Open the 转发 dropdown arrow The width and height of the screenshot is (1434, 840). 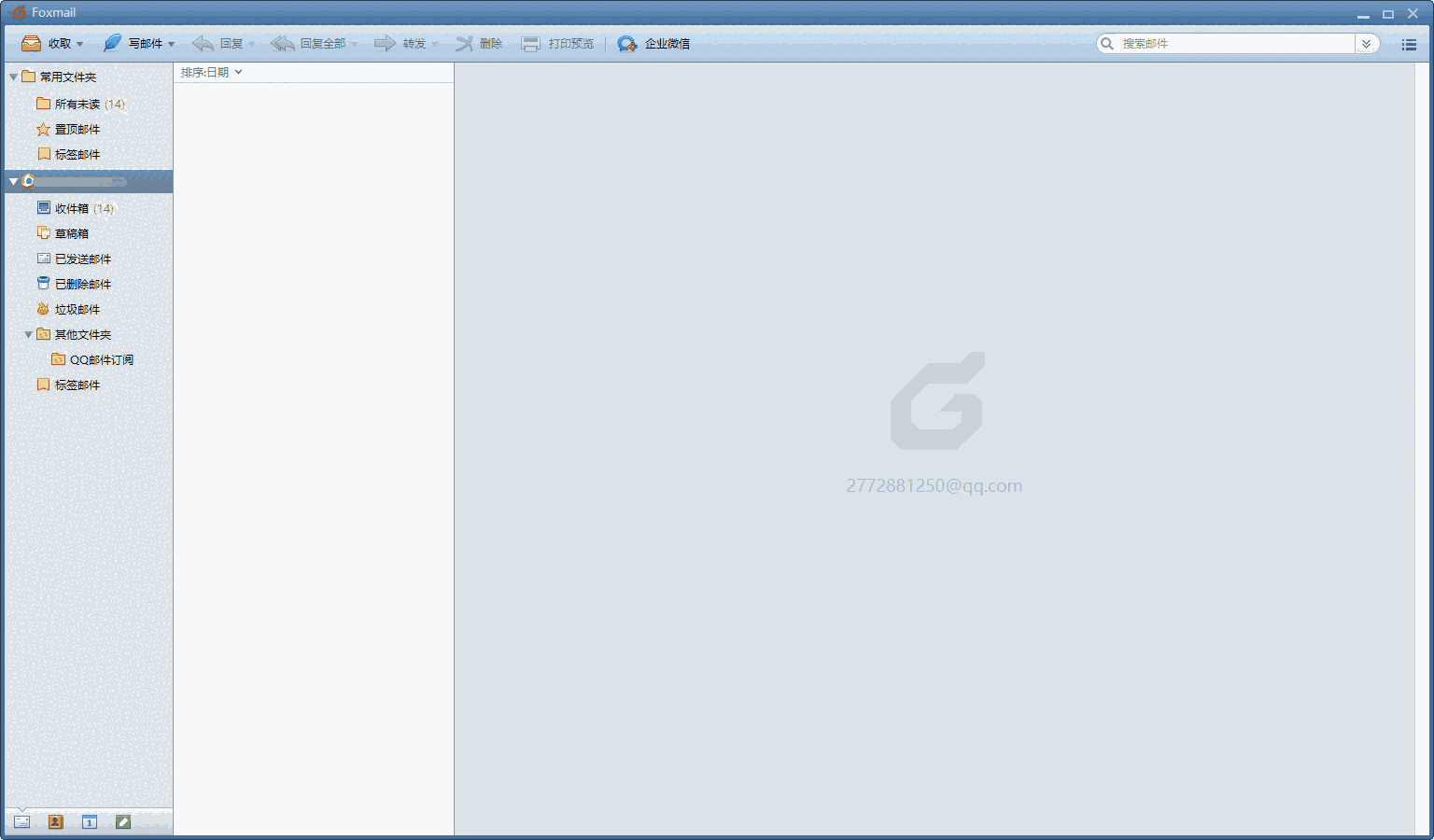point(435,44)
